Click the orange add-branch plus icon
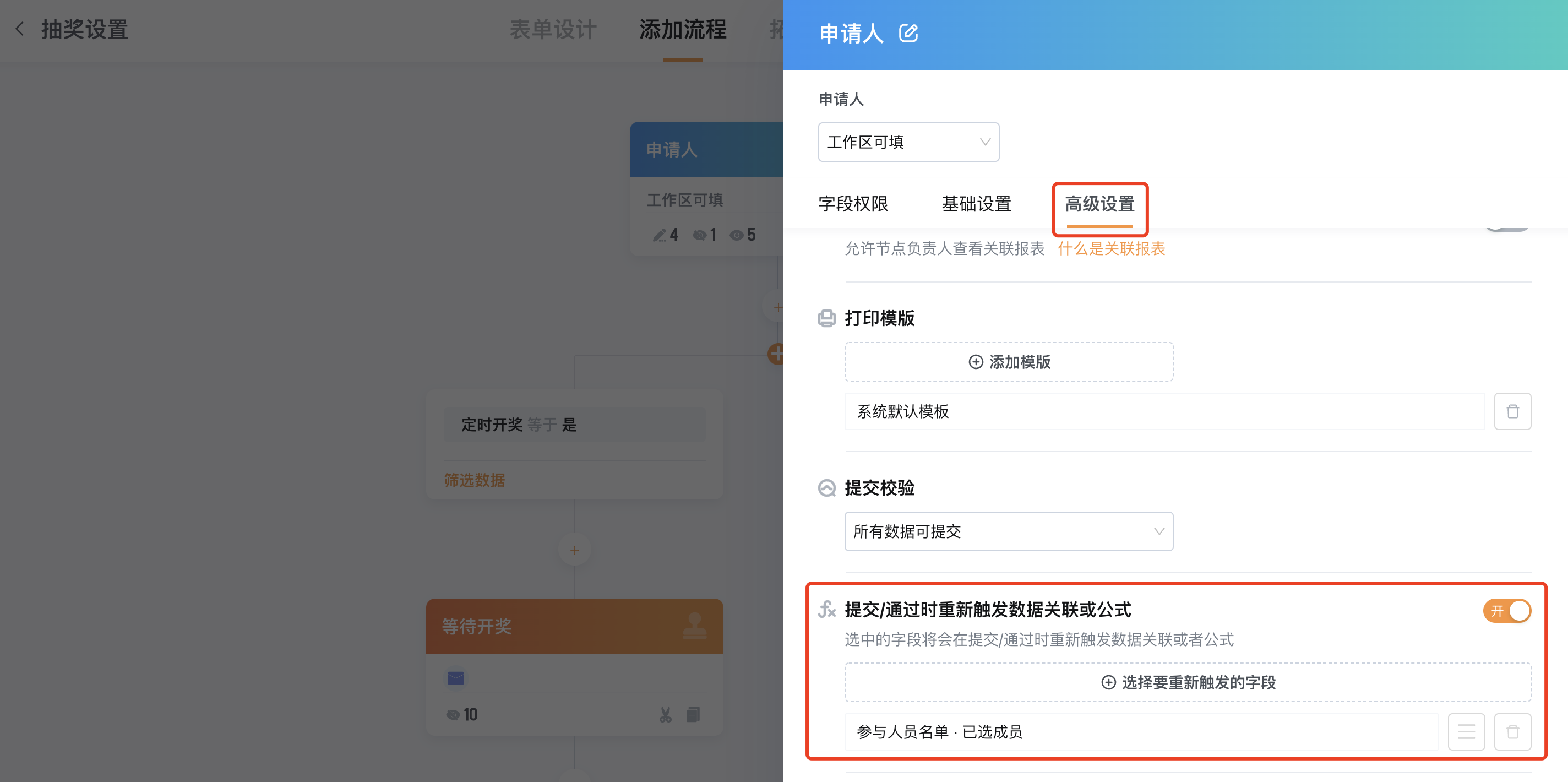 pyautogui.click(x=776, y=354)
